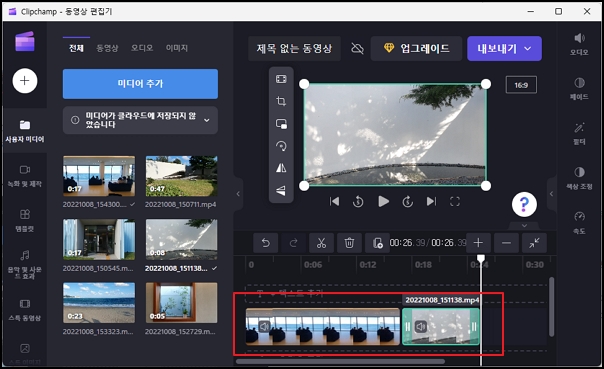Click the trash delete icon

point(349,243)
